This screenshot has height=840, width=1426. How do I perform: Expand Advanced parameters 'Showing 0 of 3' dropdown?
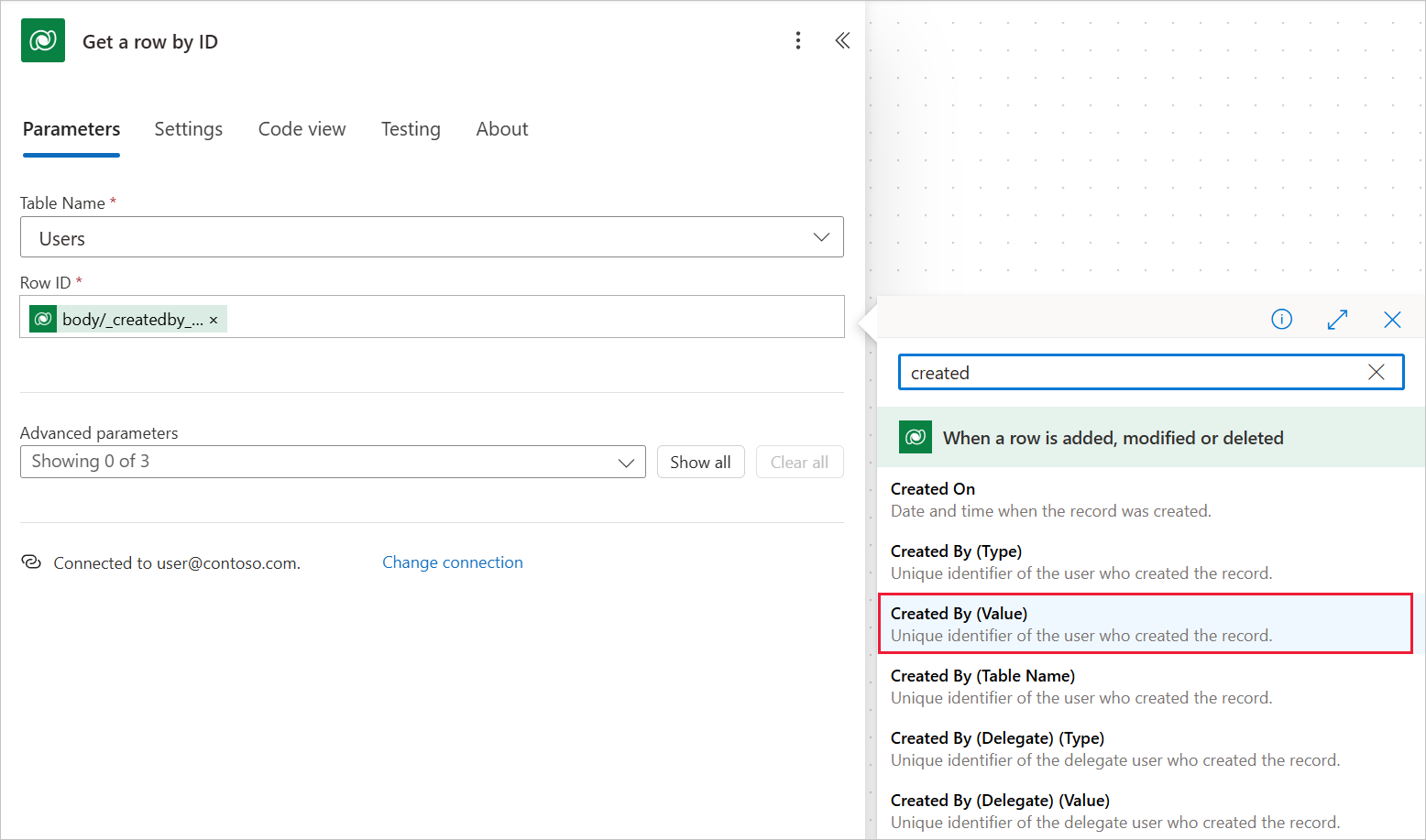click(x=333, y=462)
